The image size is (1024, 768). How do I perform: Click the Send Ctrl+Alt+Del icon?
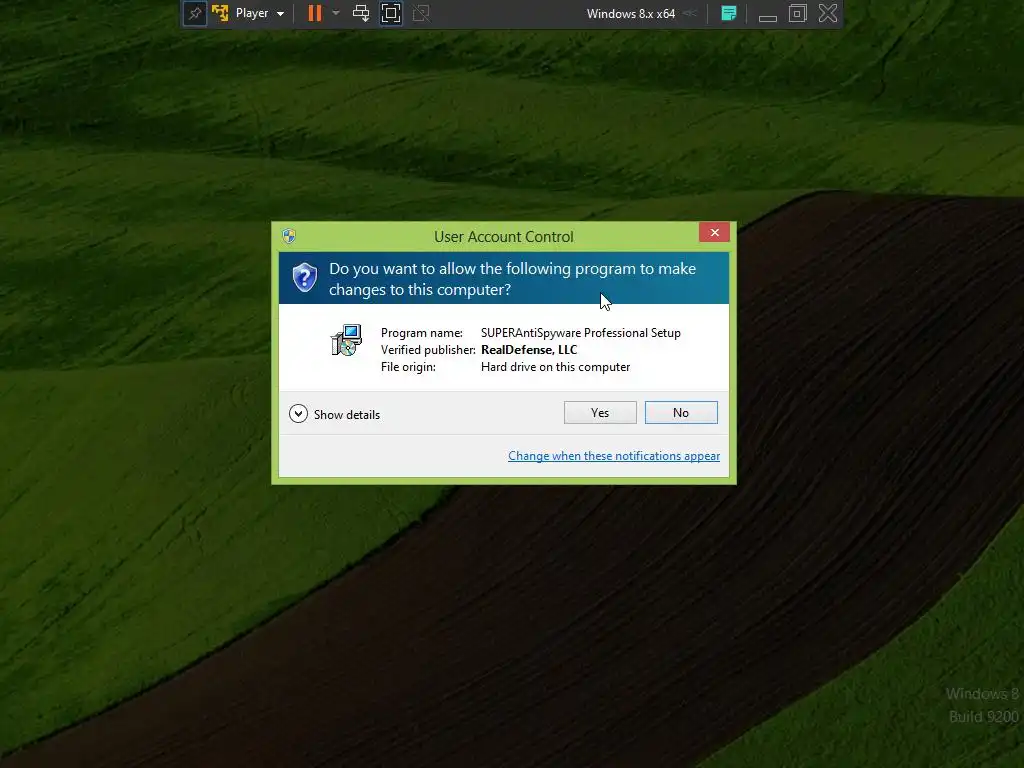pyautogui.click(x=360, y=13)
